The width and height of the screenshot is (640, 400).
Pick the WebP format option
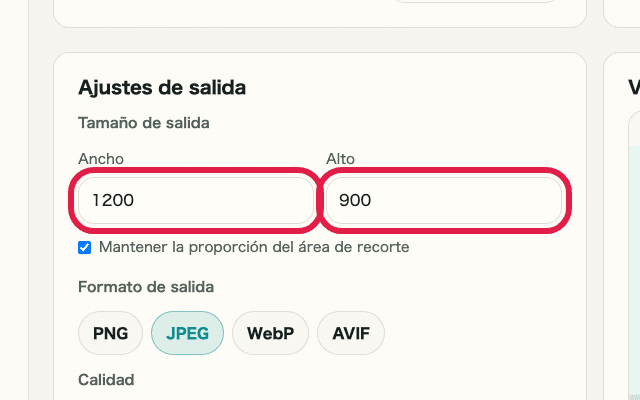(270, 334)
